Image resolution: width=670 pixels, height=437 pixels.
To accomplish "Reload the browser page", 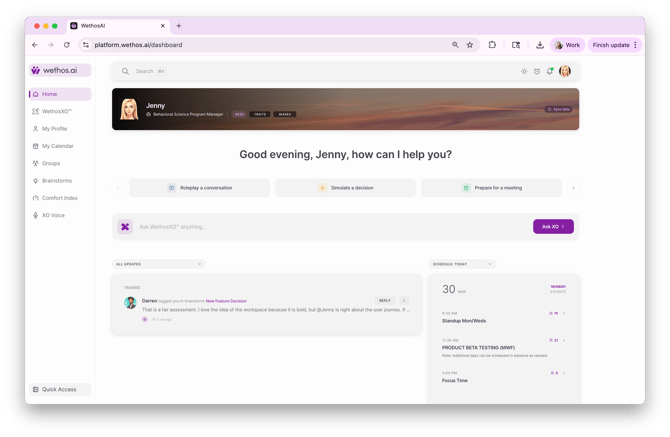I will click(x=67, y=45).
